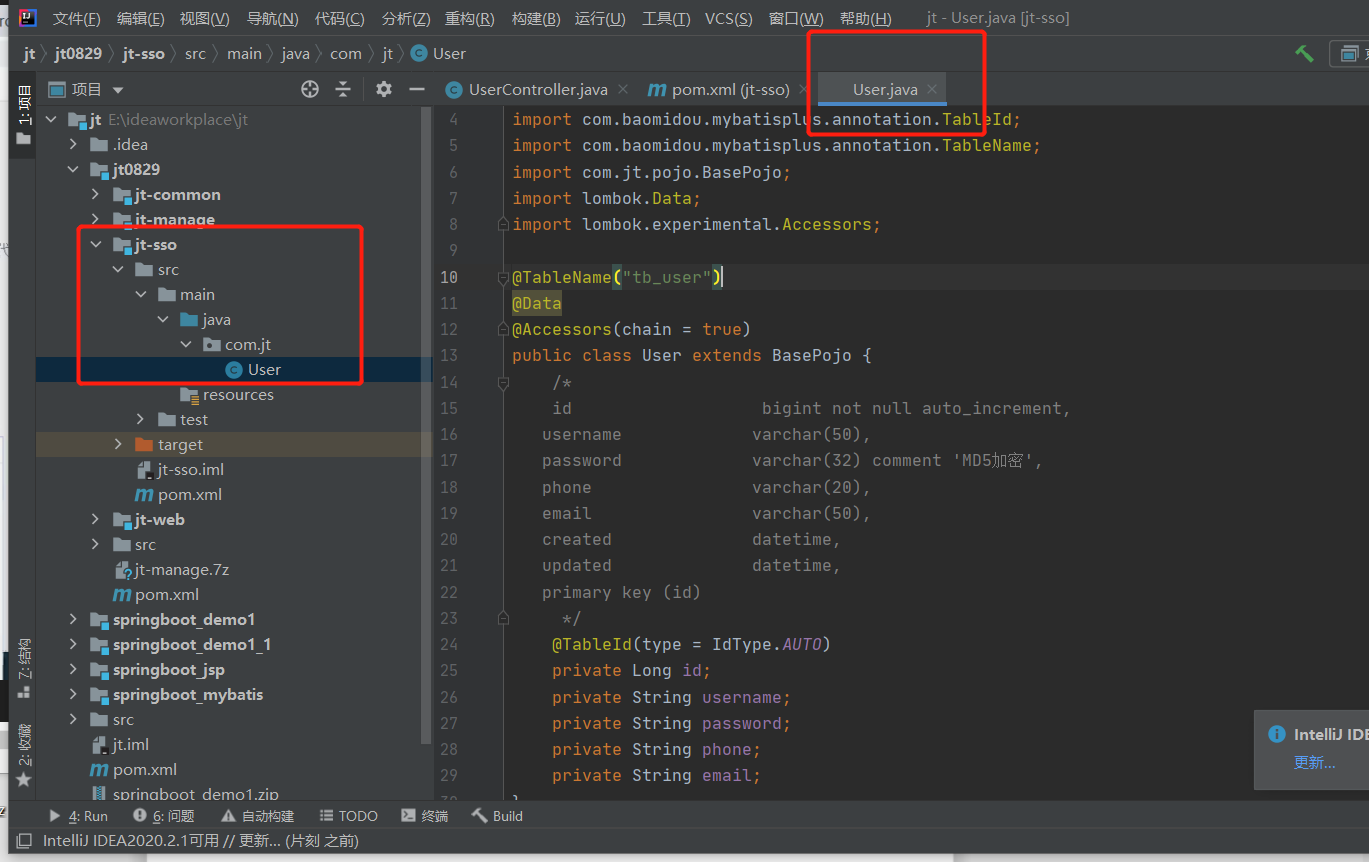Toggle the 2: 收藏 favorites side button
This screenshot has height=862, width=1369.
pyautogui.click(x=23, y=754)
